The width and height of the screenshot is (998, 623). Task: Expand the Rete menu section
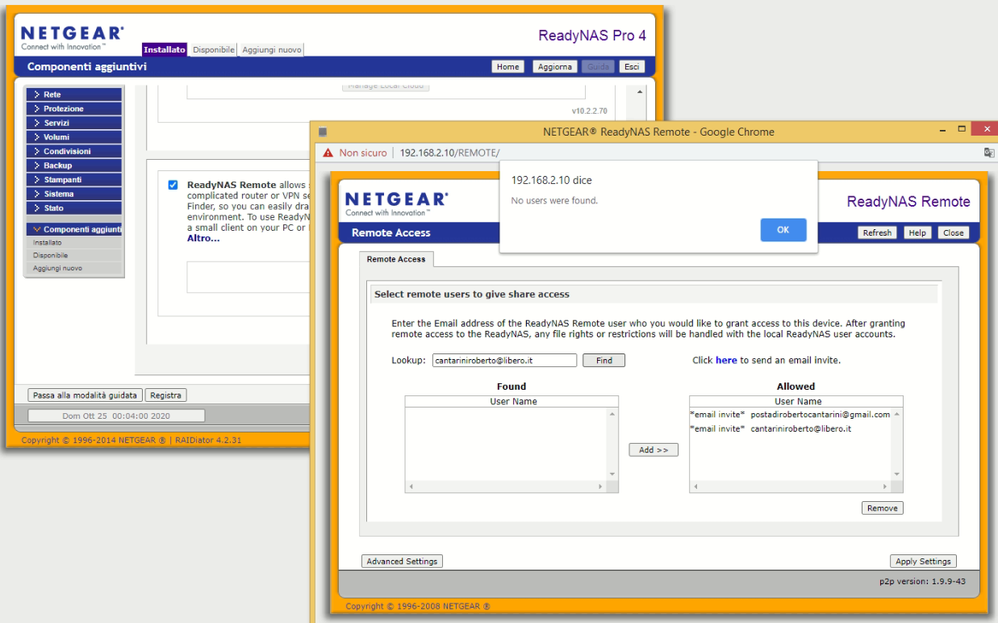(x=74, y=94)
